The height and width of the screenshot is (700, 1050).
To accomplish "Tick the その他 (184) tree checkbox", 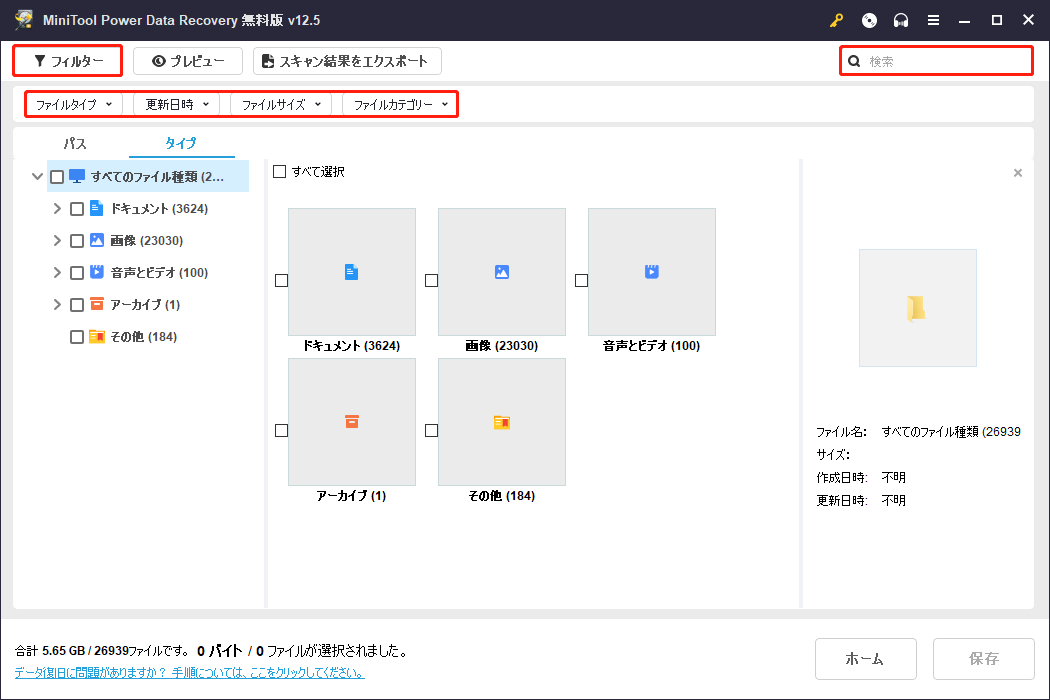I will (x=76, y=337).
